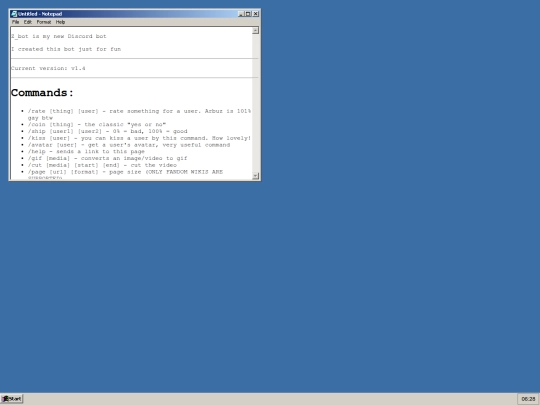Click line 'Z_bot is my new Discord bot'

click(x=59, y=36)
